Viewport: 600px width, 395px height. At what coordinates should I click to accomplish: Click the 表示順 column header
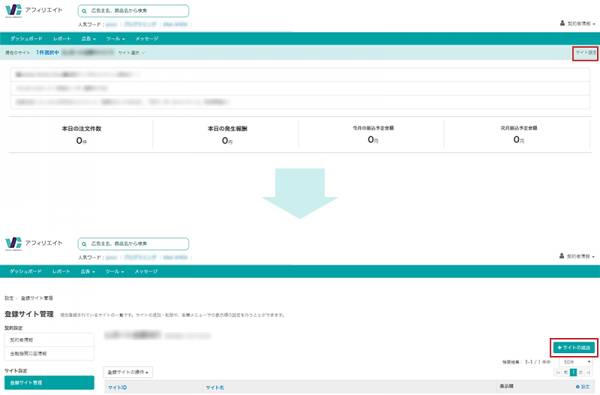pos(506,386)
